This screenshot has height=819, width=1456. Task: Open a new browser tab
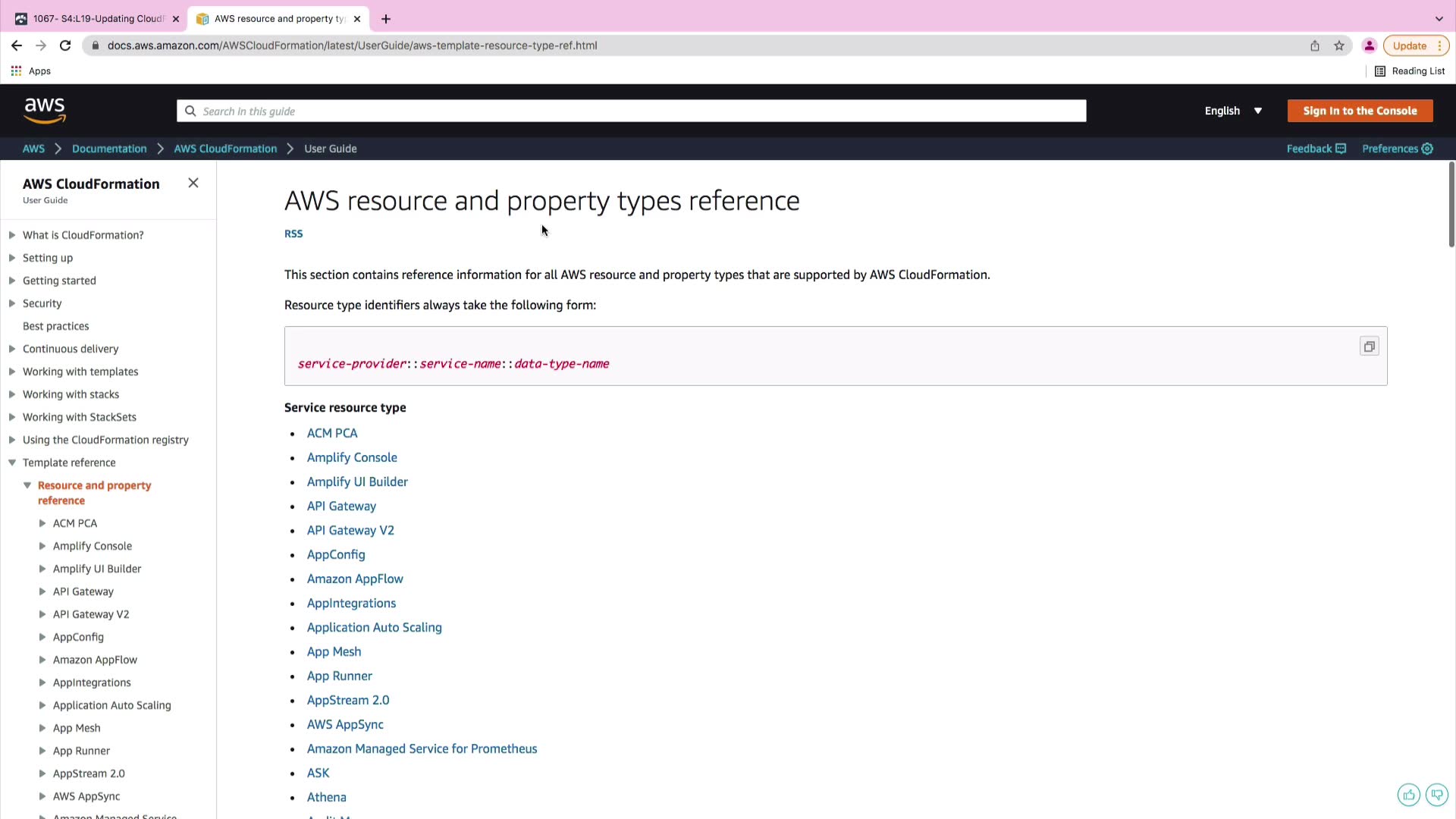point(386,19)
